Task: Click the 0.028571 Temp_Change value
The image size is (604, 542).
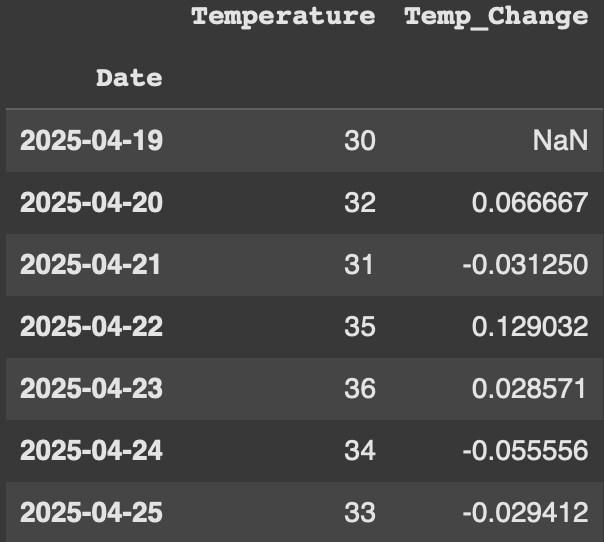Action: [x=530, y=388]
